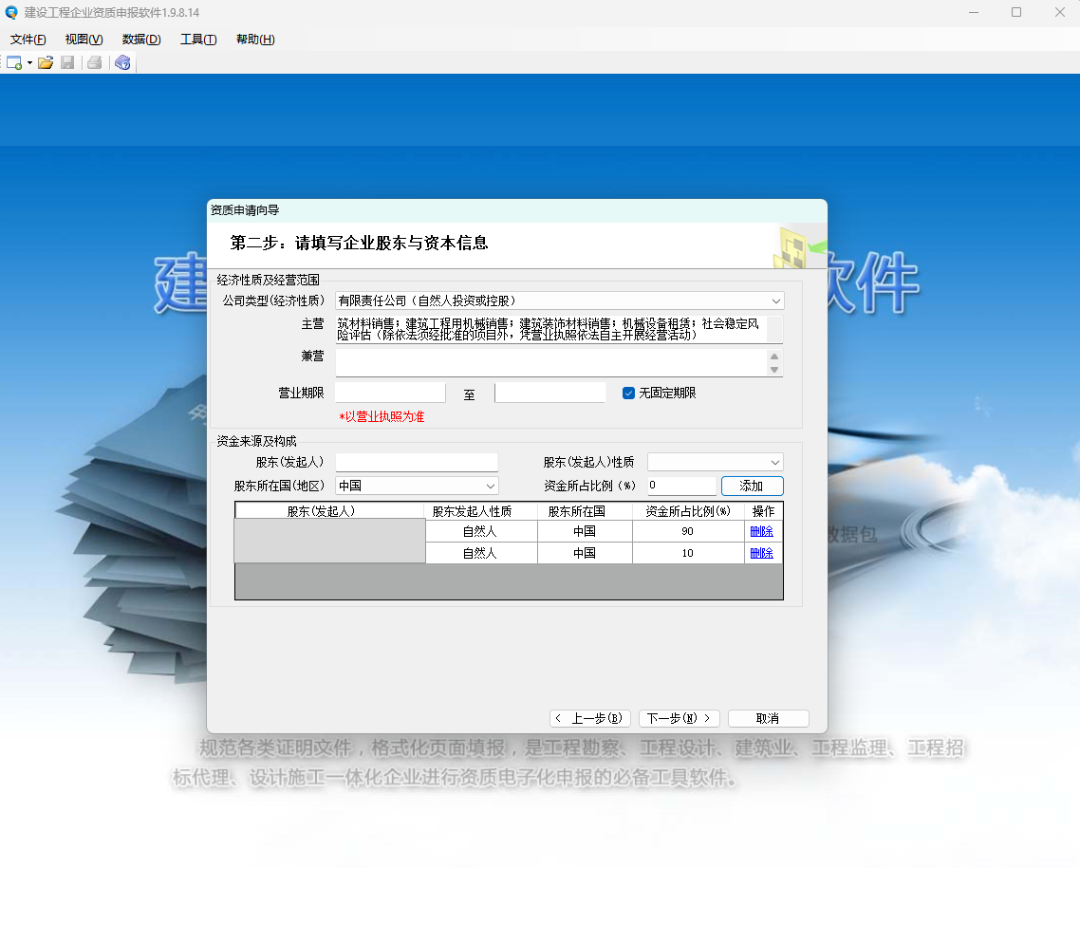Click the 下一步(N) button

click(x=679, y=718)
